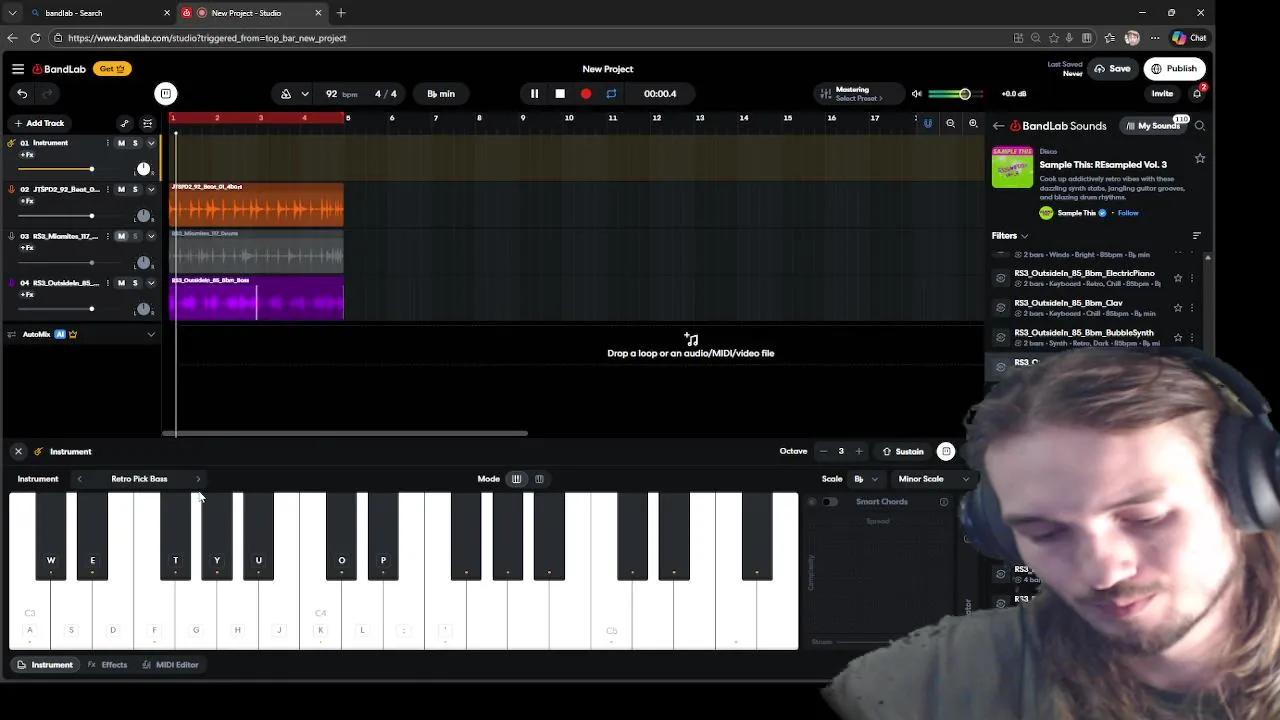Open more options for RS3_OutsideIn_85_Bbm_BubbleSynth

[1192, 337]
